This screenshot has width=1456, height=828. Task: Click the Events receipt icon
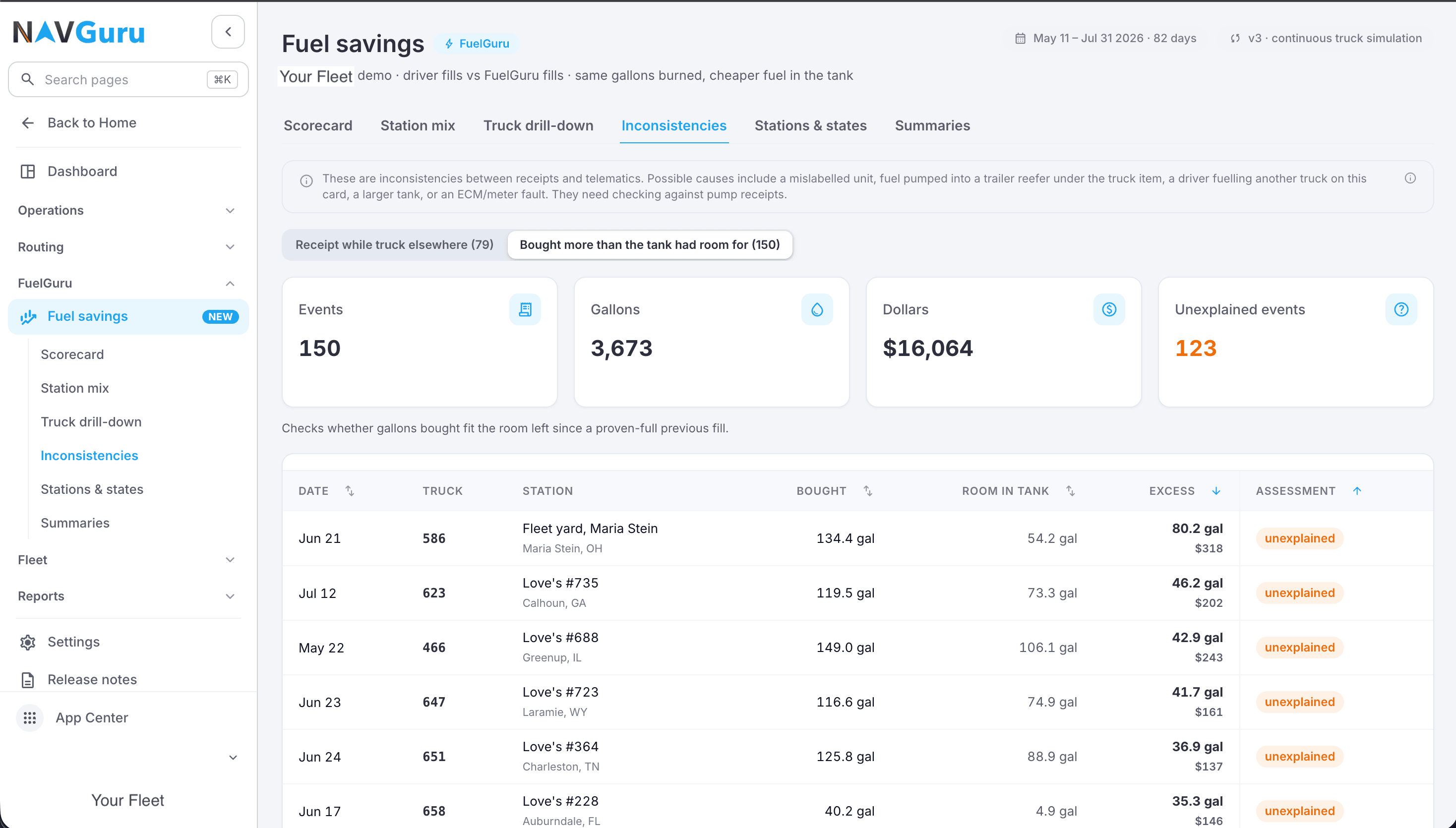[525, 309]
